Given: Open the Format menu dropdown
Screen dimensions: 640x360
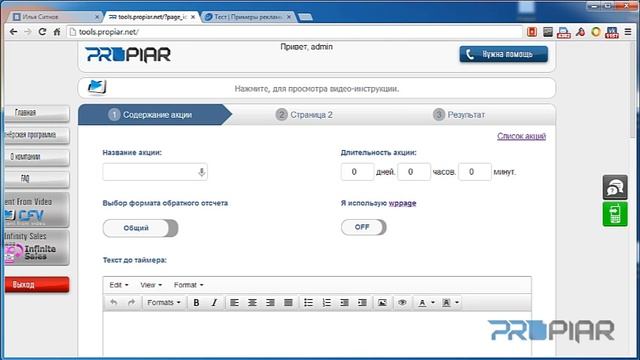Looking at the screenshot, I should (x=189, y=285).
